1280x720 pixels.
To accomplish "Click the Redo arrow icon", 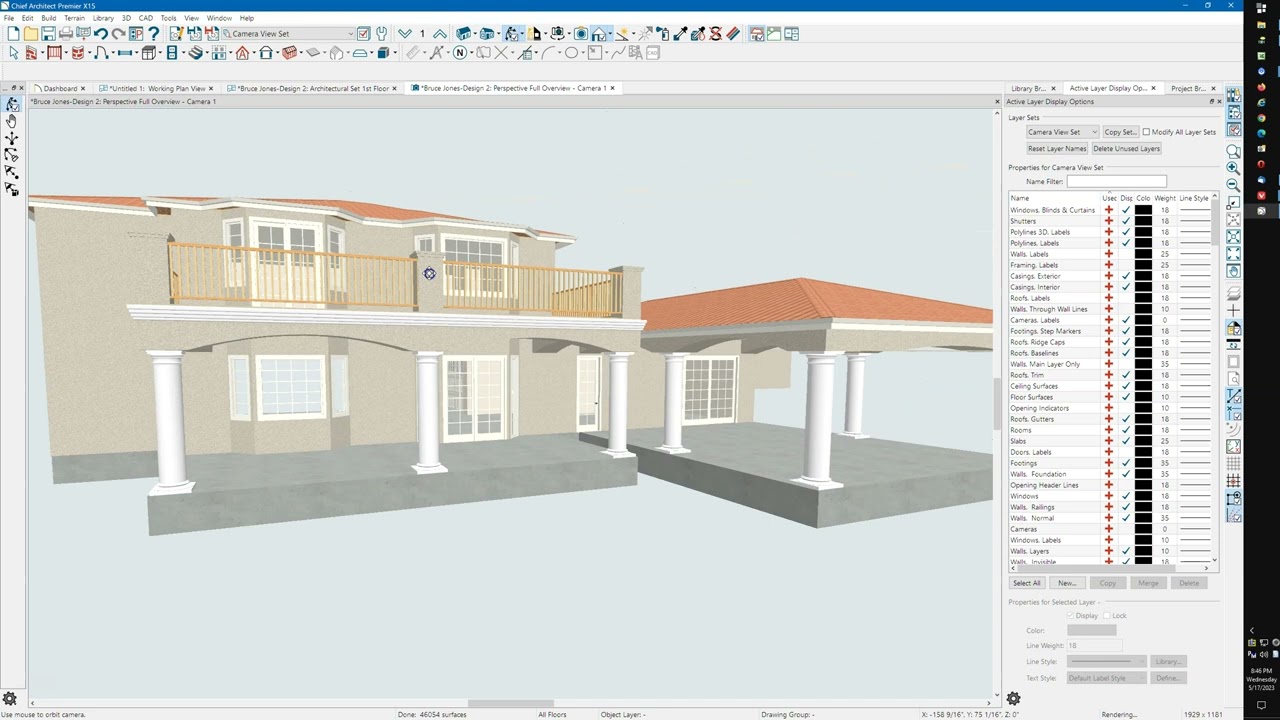I will click(x=118, y=34).
